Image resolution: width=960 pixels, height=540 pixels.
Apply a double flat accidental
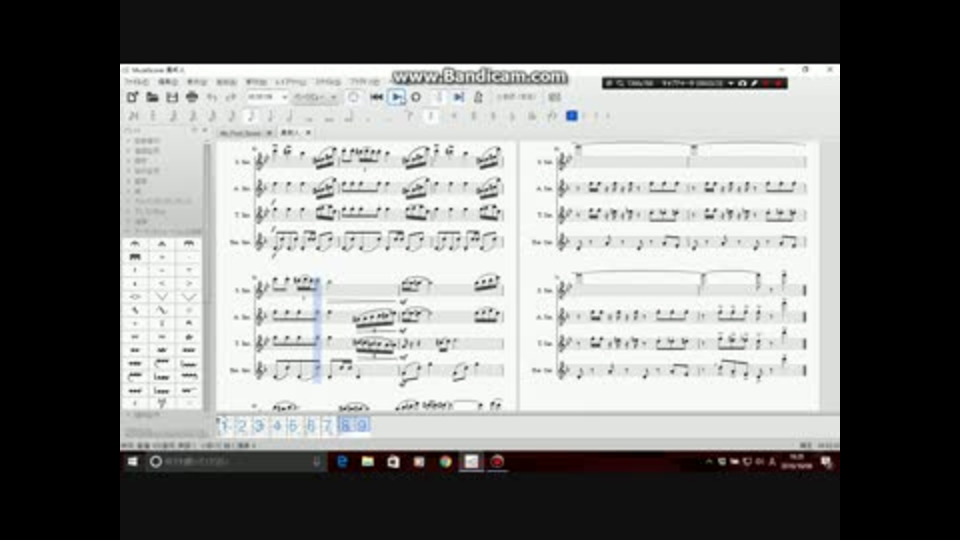click(532, 115)
